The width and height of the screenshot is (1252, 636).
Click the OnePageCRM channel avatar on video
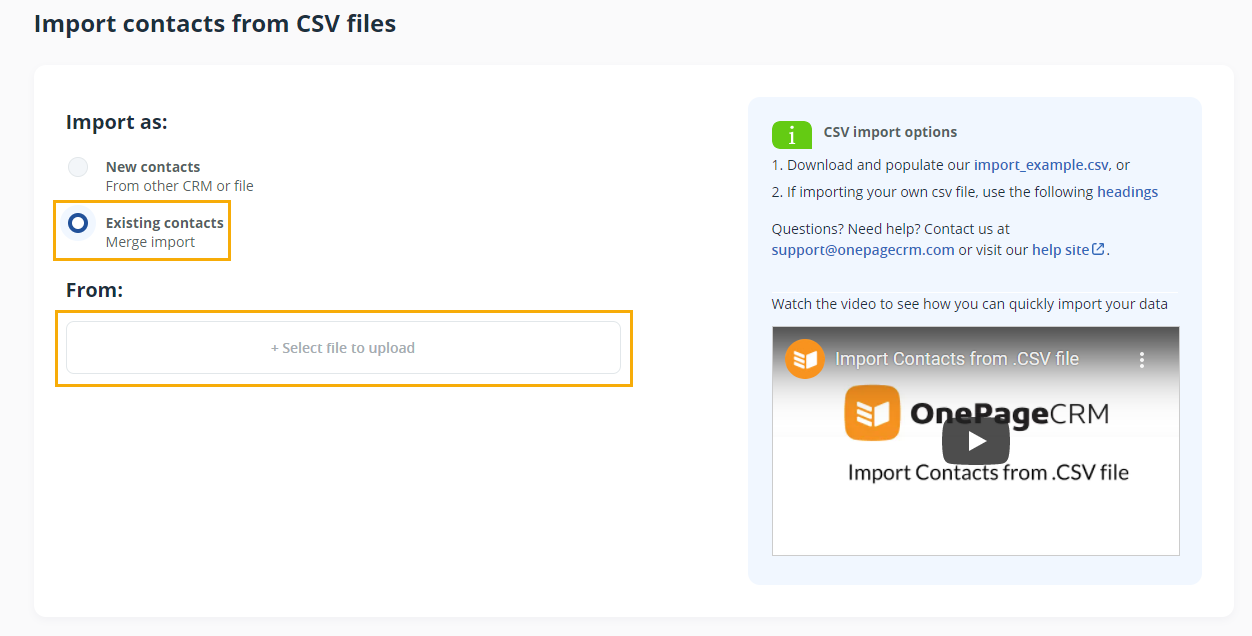click(805, 359)
